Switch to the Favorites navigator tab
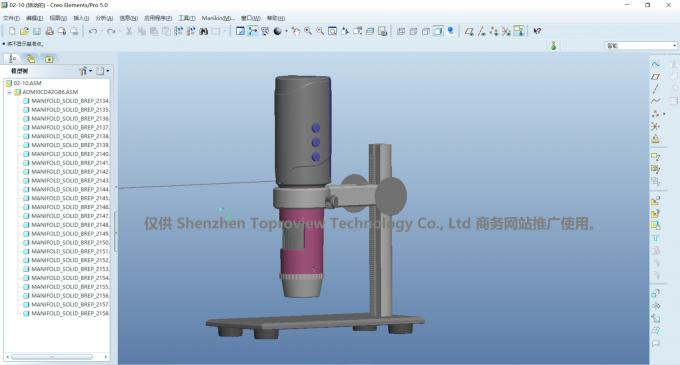The height and width of the screenshot is (365, 680). (x=49, y=59)
